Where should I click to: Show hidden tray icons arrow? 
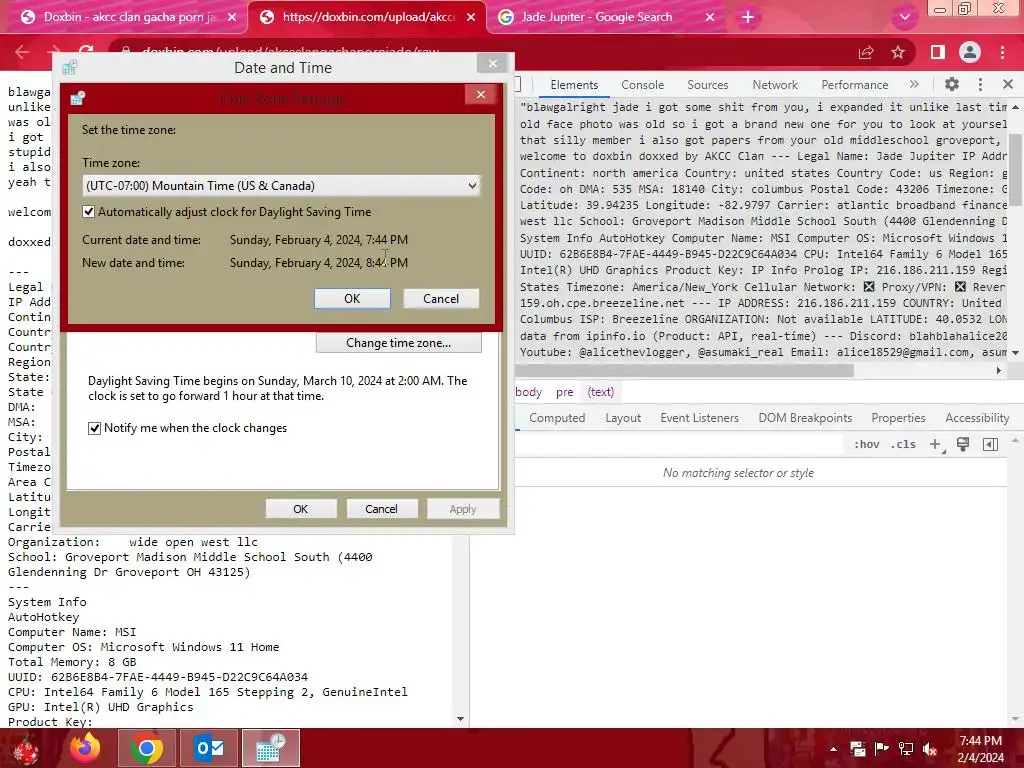[x=833, y=749]
